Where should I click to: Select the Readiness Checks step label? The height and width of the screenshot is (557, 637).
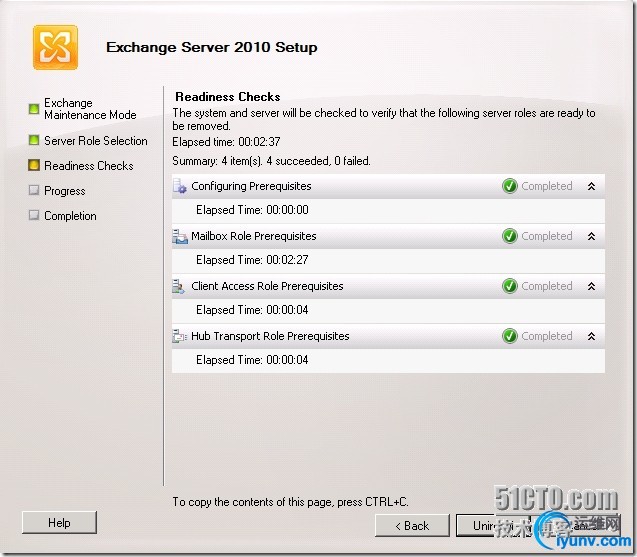89,166
